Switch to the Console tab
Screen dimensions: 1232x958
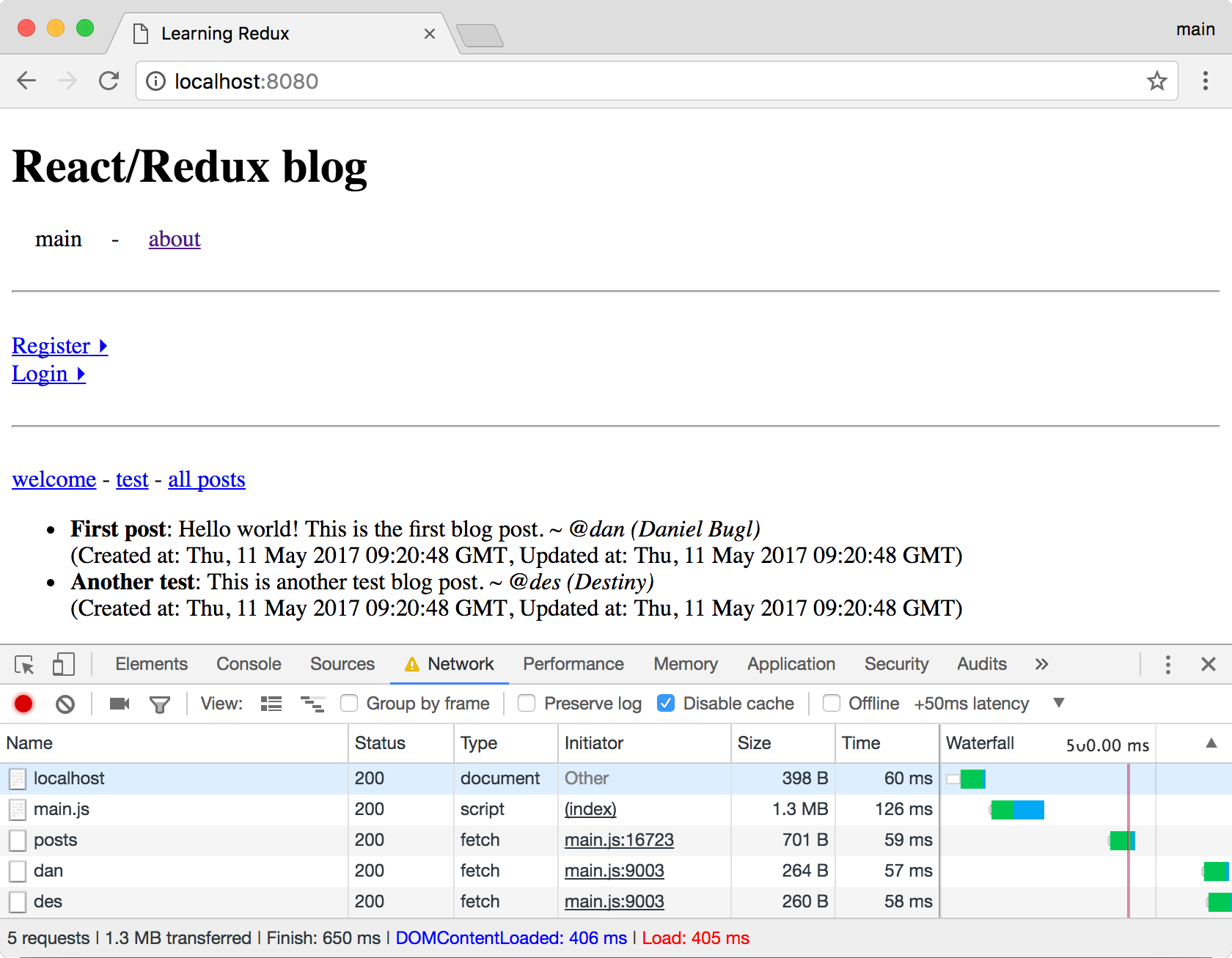click(x=249, y=664)
